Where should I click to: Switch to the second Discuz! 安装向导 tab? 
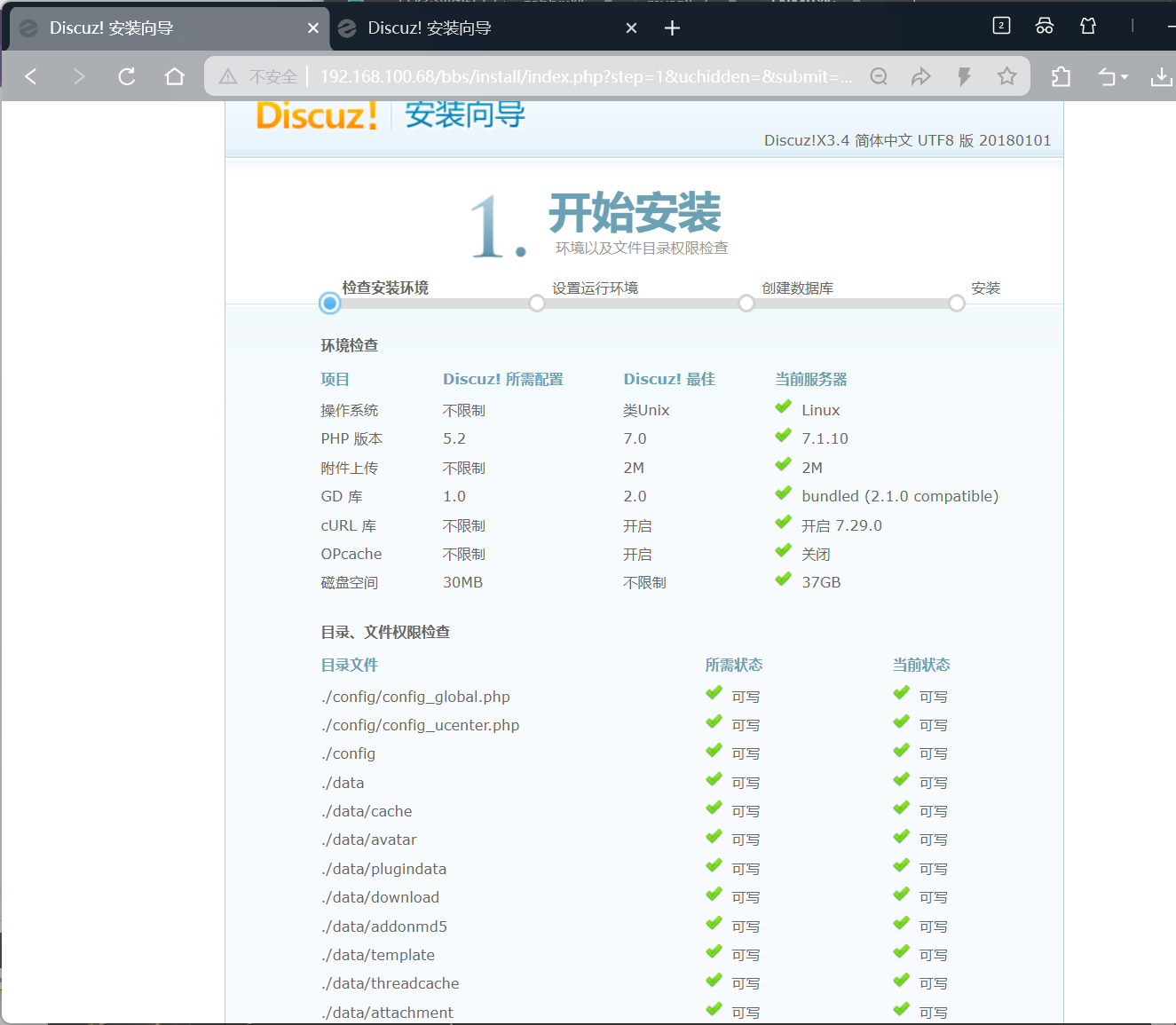(487, 28)
